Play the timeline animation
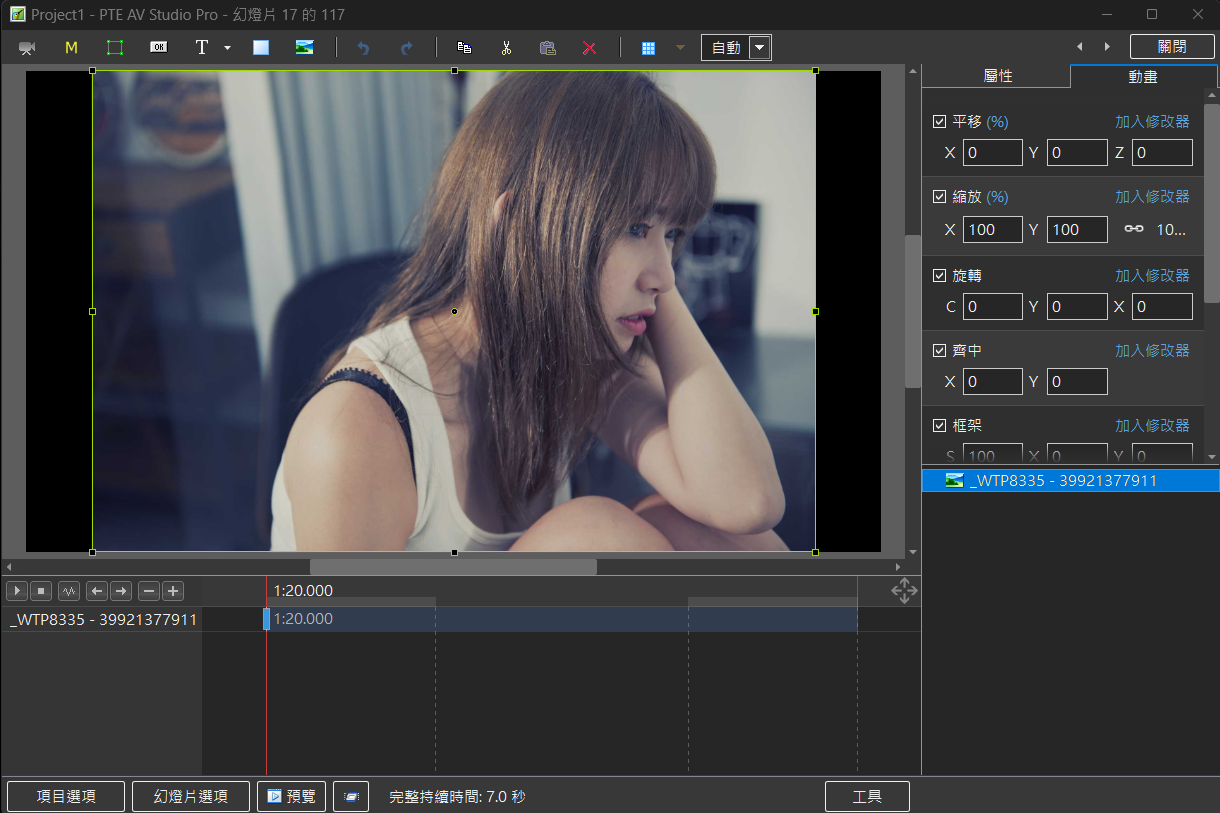The height and width of the screenshot is (813, 1220). coord(16,591)
